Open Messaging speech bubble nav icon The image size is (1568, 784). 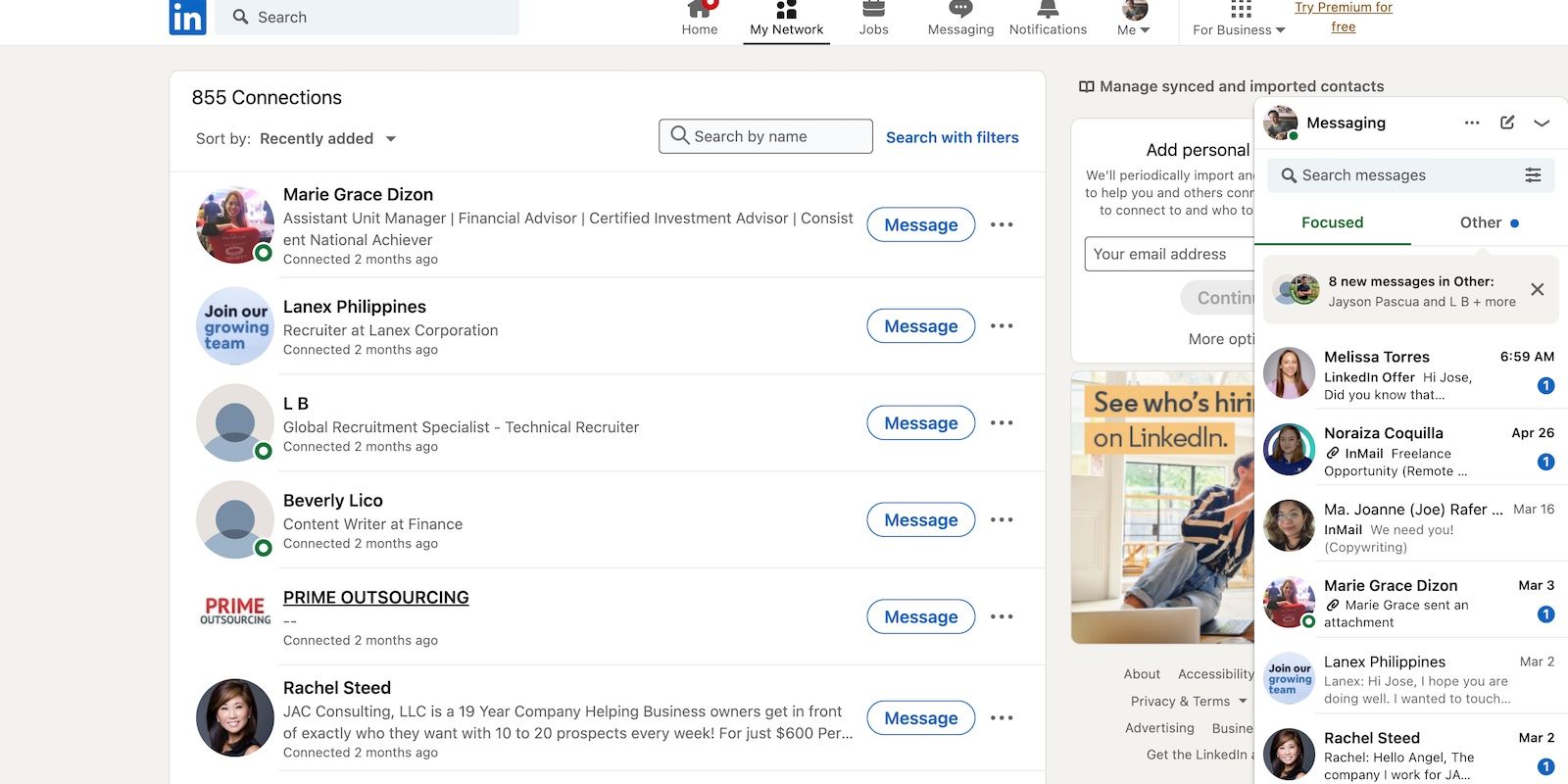click(960, 9)
